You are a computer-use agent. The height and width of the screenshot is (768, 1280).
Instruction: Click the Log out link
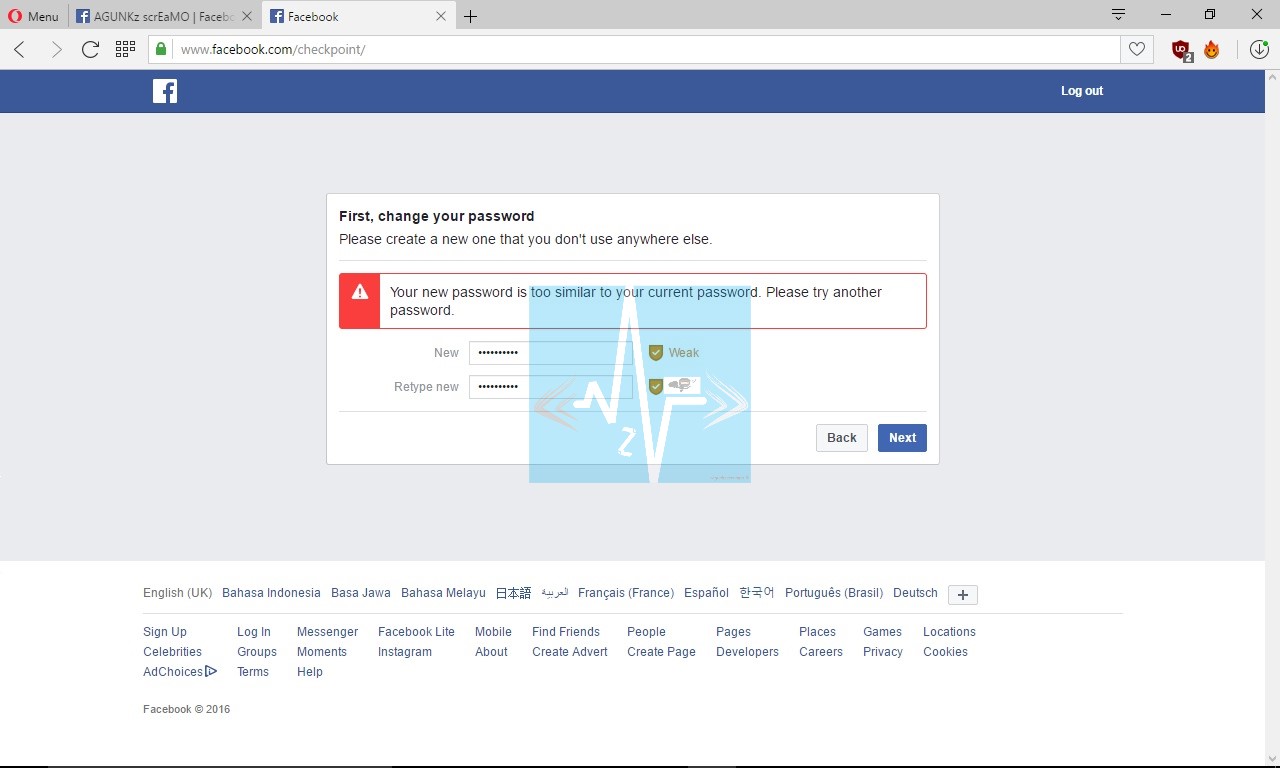point(1082,91)
